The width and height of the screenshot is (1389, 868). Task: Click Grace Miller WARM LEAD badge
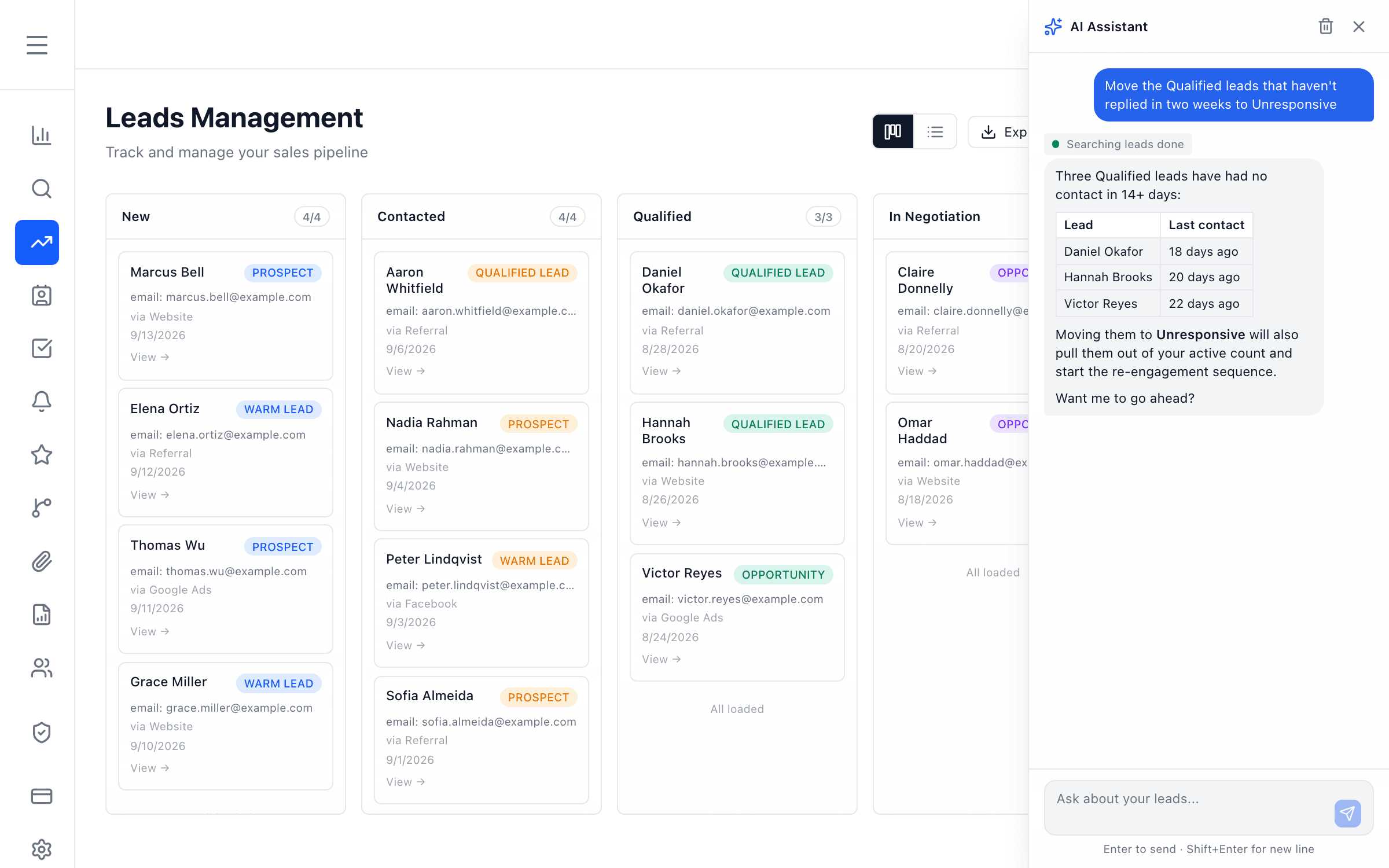tap(278, 683)
